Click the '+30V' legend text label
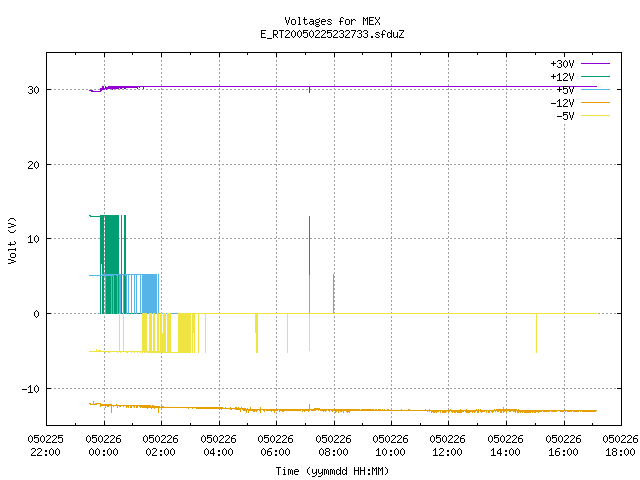This screenshot has height=480, width=640. click(x=562, y=64)
